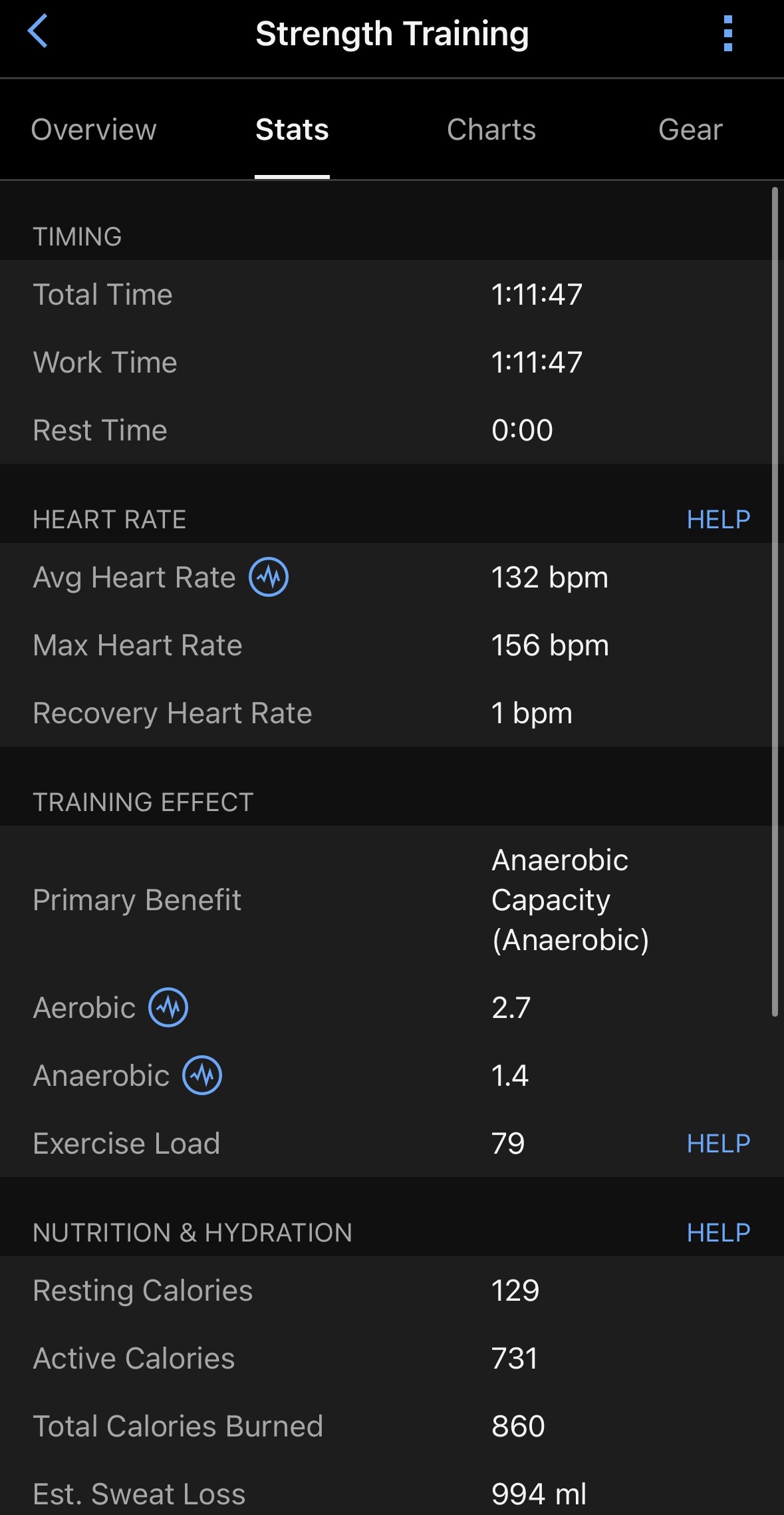The height and width of the screenshot is (1515, 784).
Task: Switch to the Overview tab
Action: coord(94,130)
